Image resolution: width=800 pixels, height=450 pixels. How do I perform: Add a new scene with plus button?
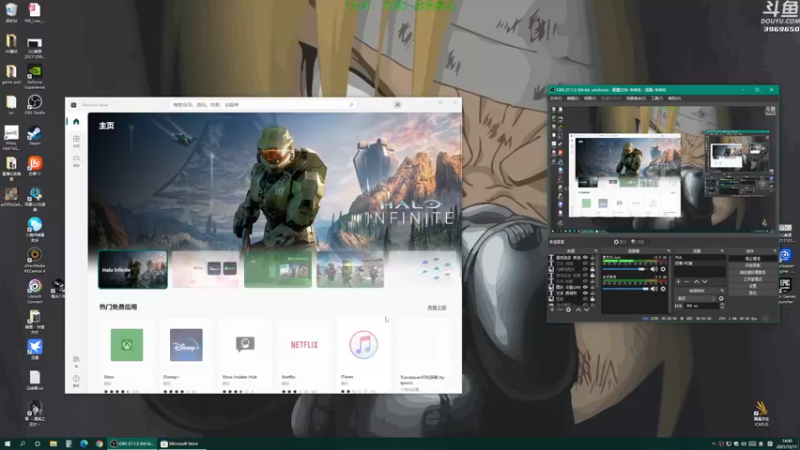(x=679, y=282)
